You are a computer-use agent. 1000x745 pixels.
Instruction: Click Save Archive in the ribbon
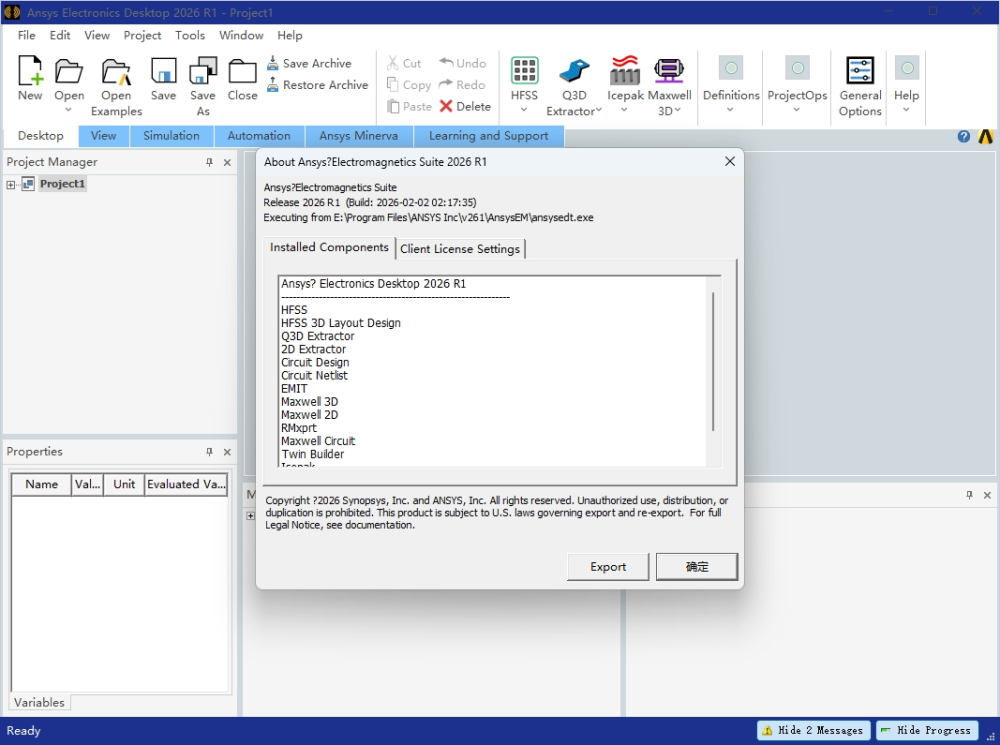pos(309,63)
